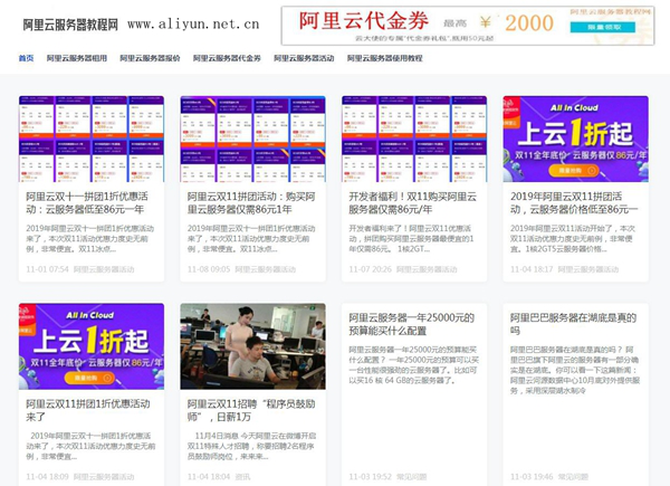Screen dimensions: 670x486
Task: Click the date 11-03 19:46
Action: [x=532, y=477]
